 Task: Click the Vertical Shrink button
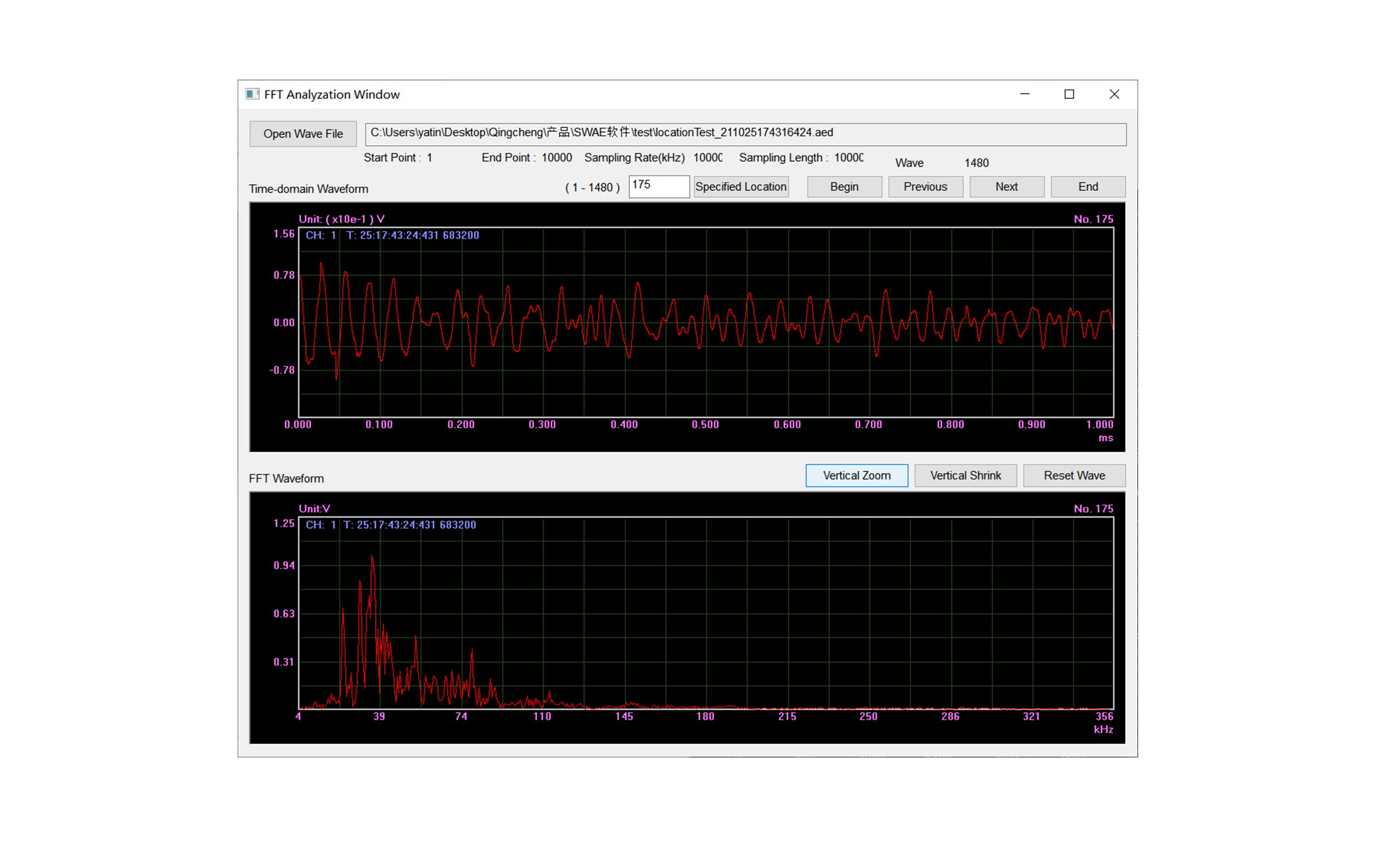tap(965, 475)
